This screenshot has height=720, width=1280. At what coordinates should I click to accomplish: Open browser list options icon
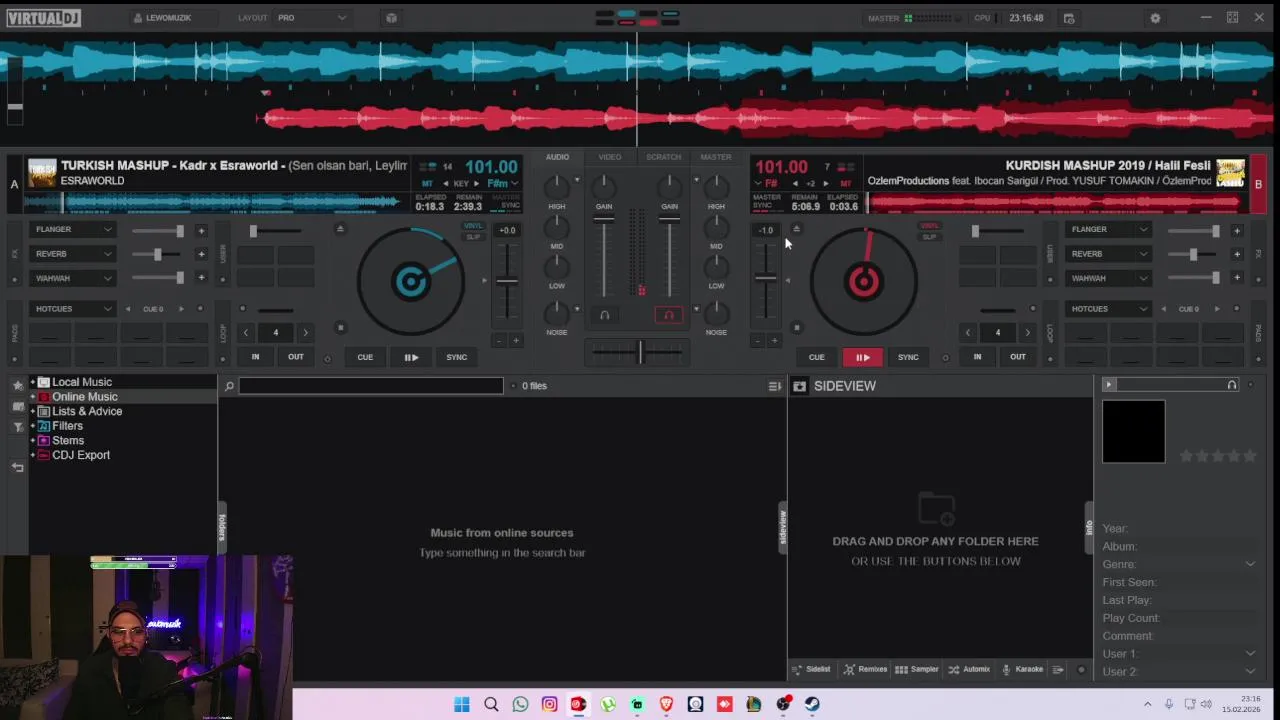click(774, 386)
